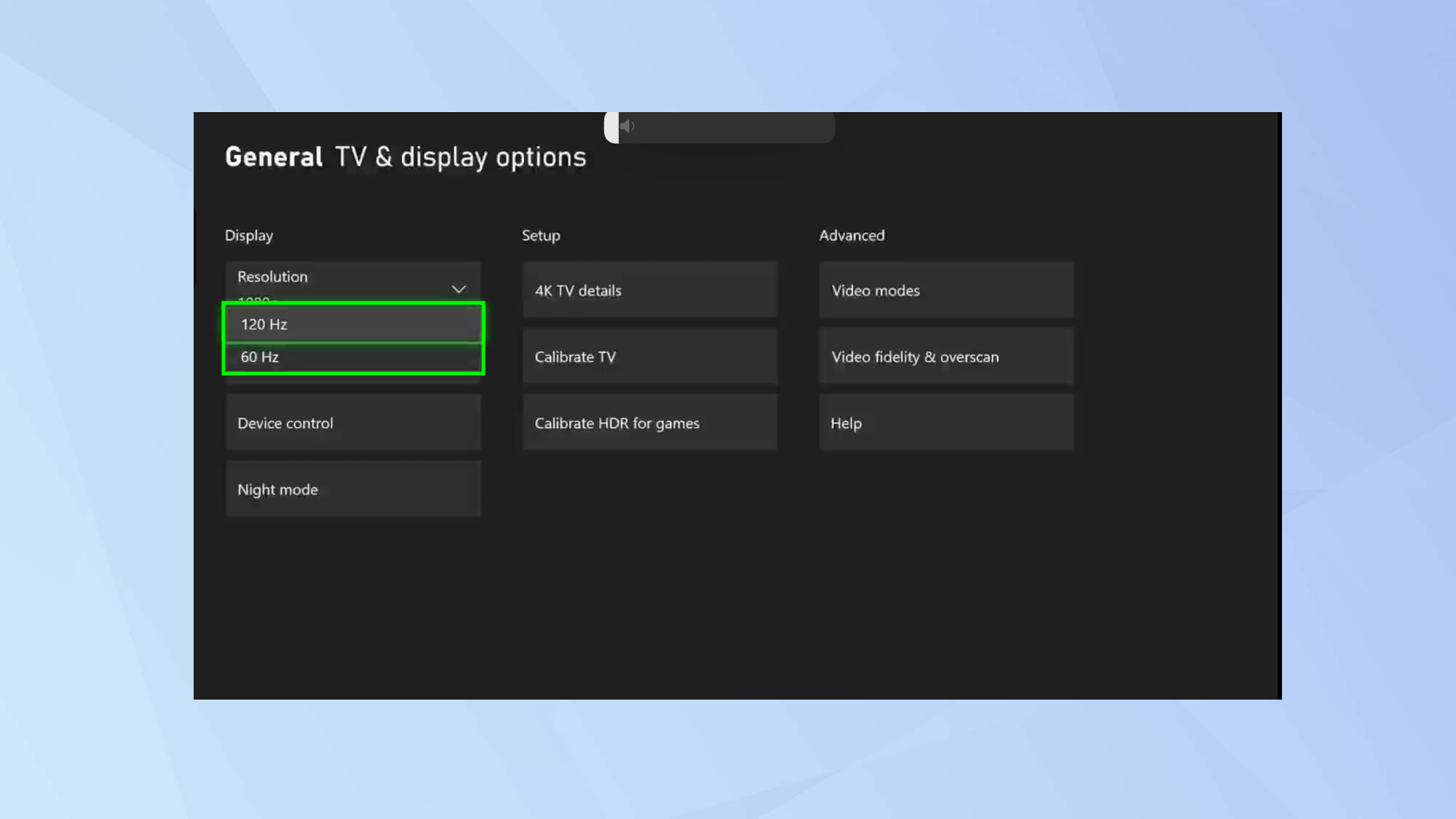Click the partially hidden resolution value text
1456x819 pixels.
(x=255, y=299)
